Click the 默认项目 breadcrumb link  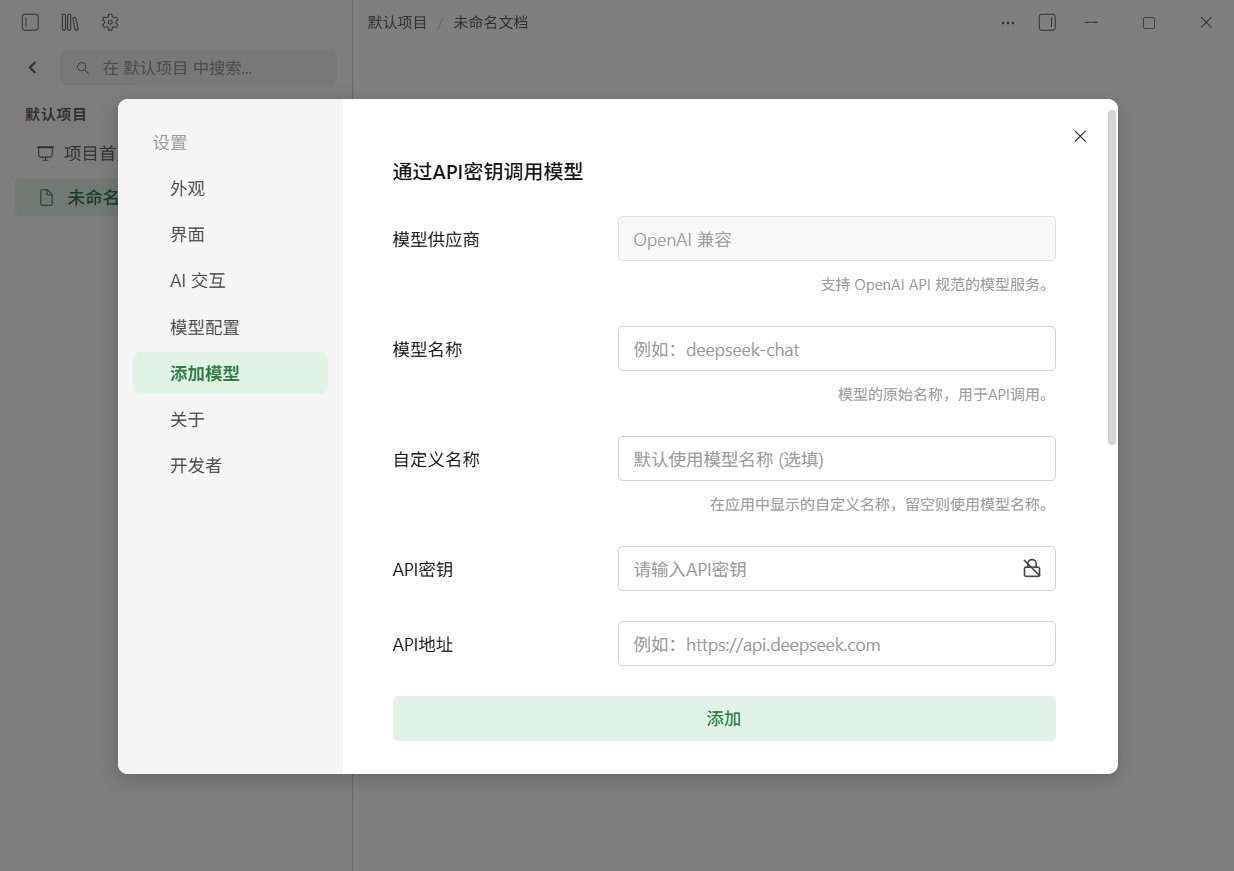[x=397, y=21]
